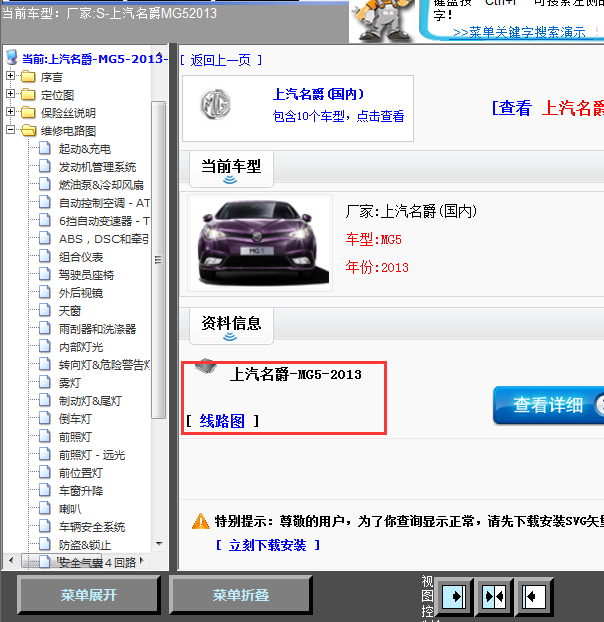Click 包含10个车型，点击查看 link
Viewport: 604px width, 622px height.
click(338, 116)
